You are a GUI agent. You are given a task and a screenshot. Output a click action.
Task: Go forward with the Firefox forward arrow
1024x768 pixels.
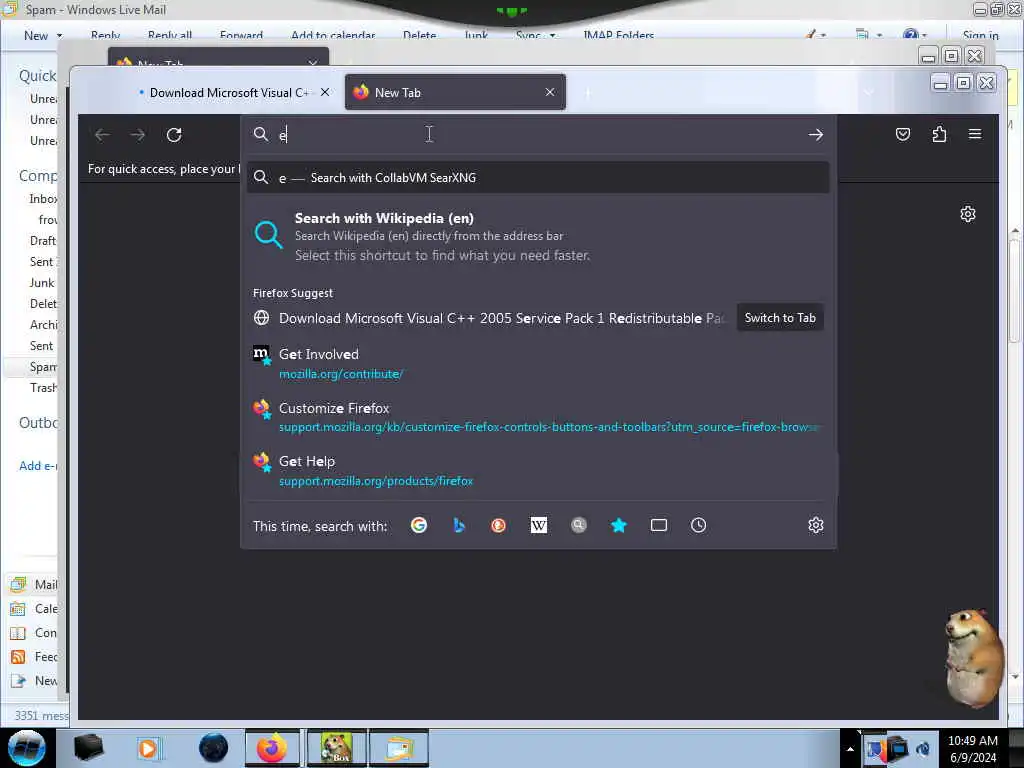[x=137, y=135]
